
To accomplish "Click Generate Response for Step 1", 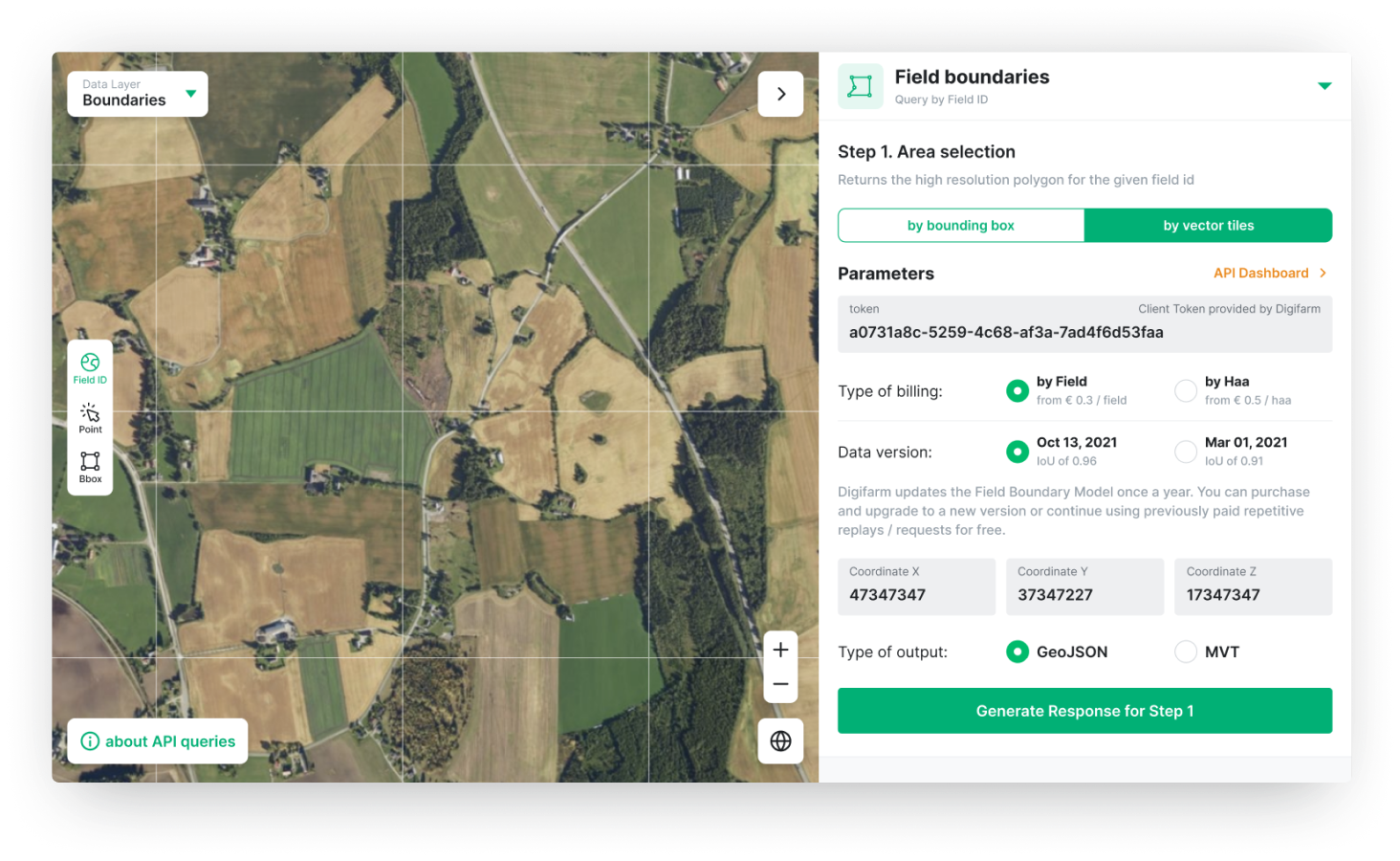I will tap(1084, 711).
